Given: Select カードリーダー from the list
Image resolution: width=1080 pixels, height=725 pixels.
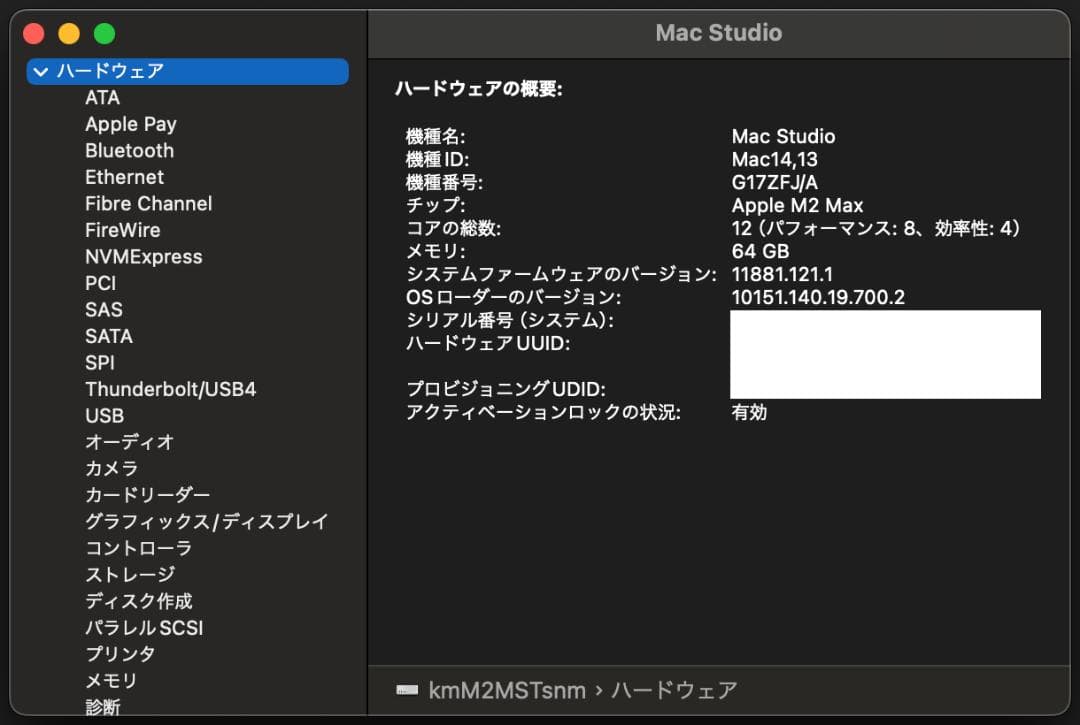Looking at the screenshot, I should click(x=145, y=494).
